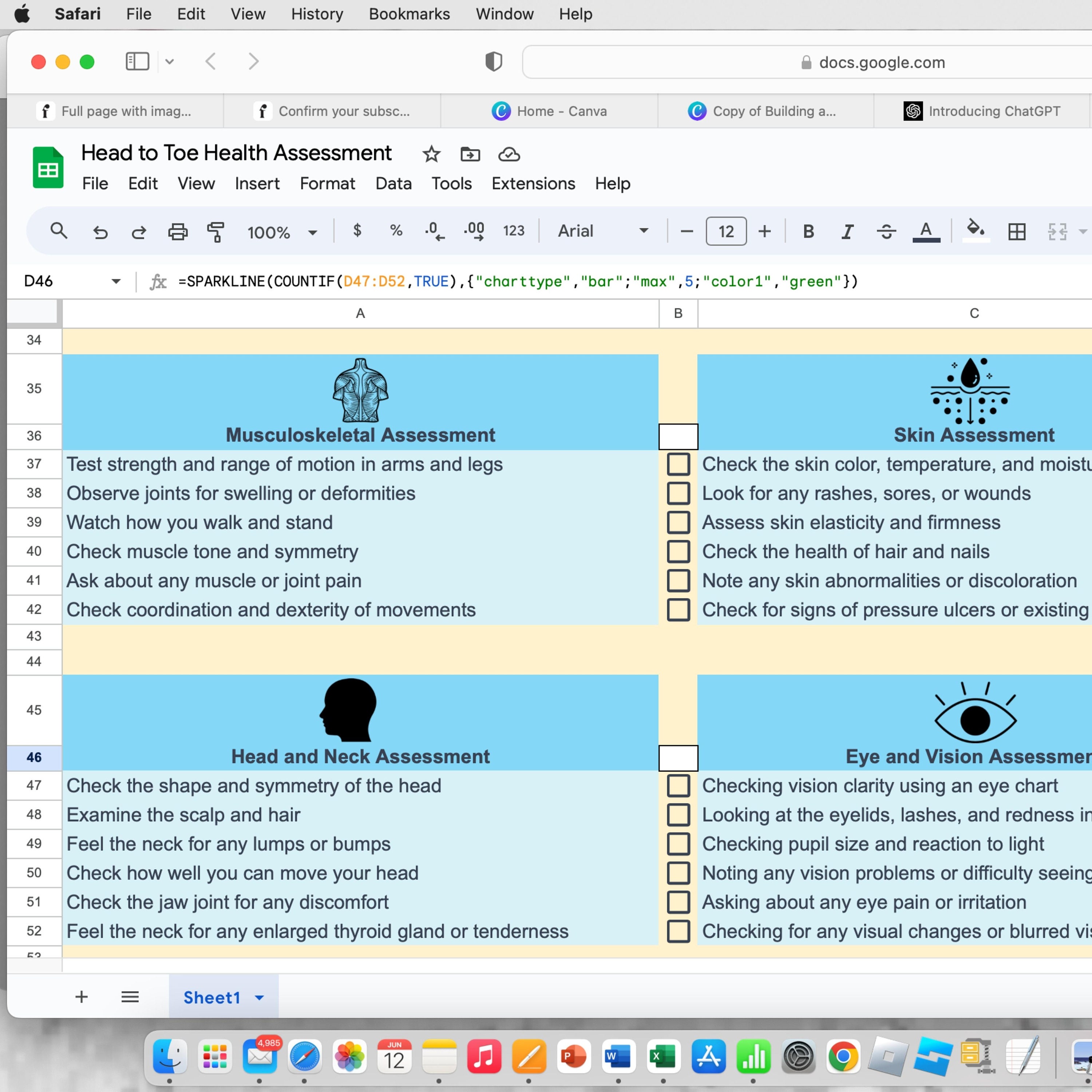1092x1092 pixels.
Task: Move document to a folder
Action: click(470, 154)
